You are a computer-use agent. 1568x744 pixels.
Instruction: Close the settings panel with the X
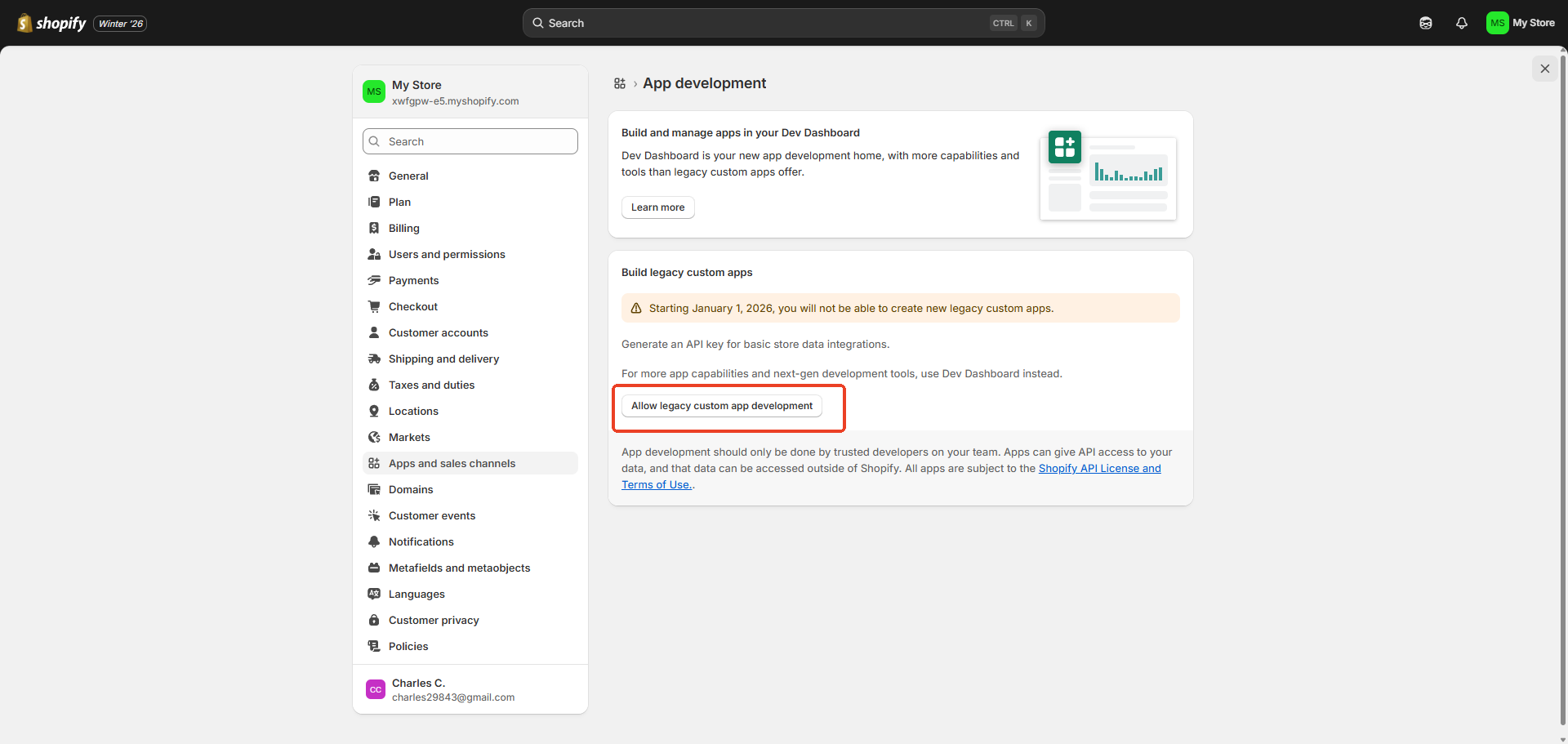[x=1544, y=69]
